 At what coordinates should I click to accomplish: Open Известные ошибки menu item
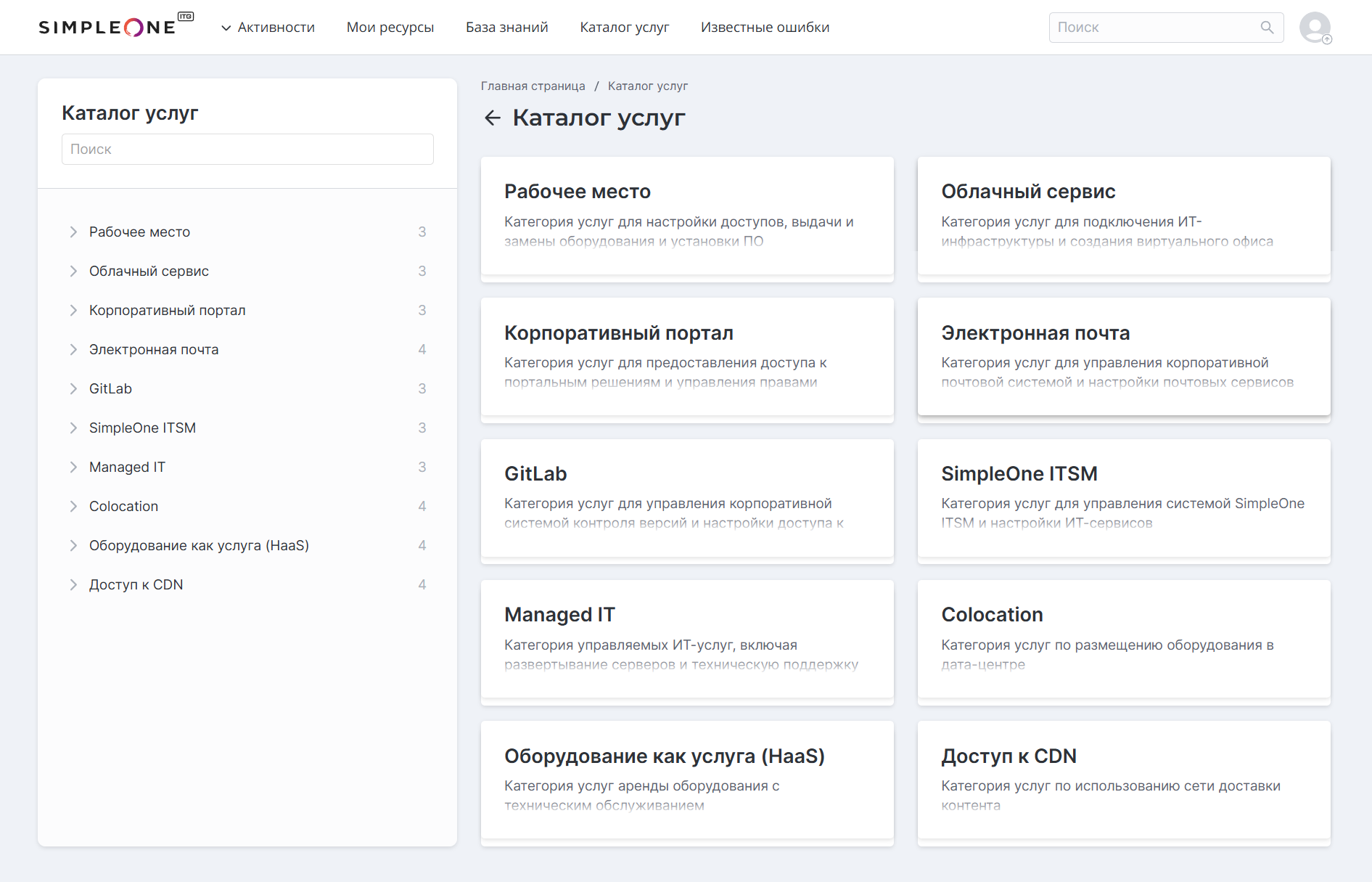click(x=765, y=28)
